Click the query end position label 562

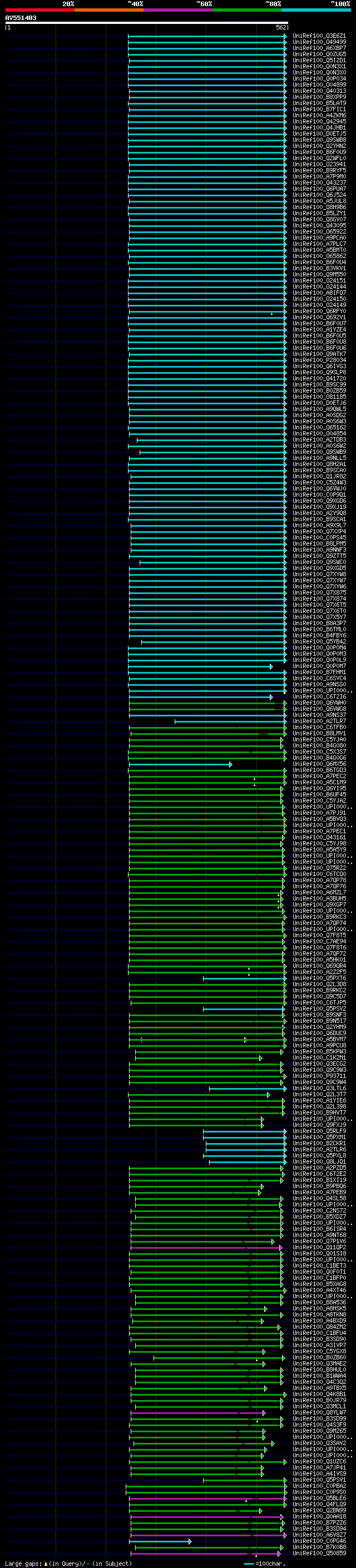(281, 27)
